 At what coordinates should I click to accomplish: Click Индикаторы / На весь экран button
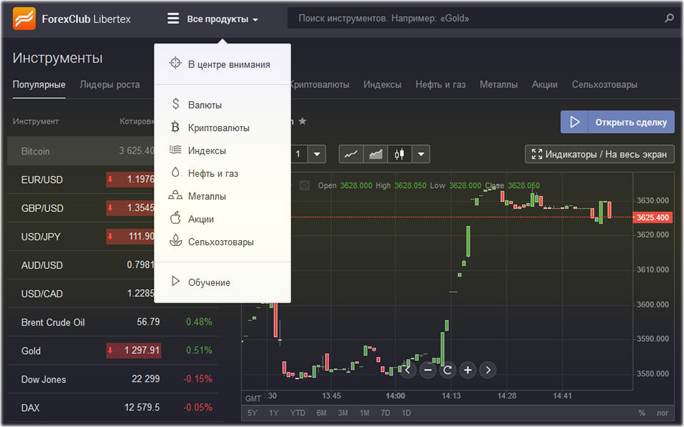click(600, 154)
